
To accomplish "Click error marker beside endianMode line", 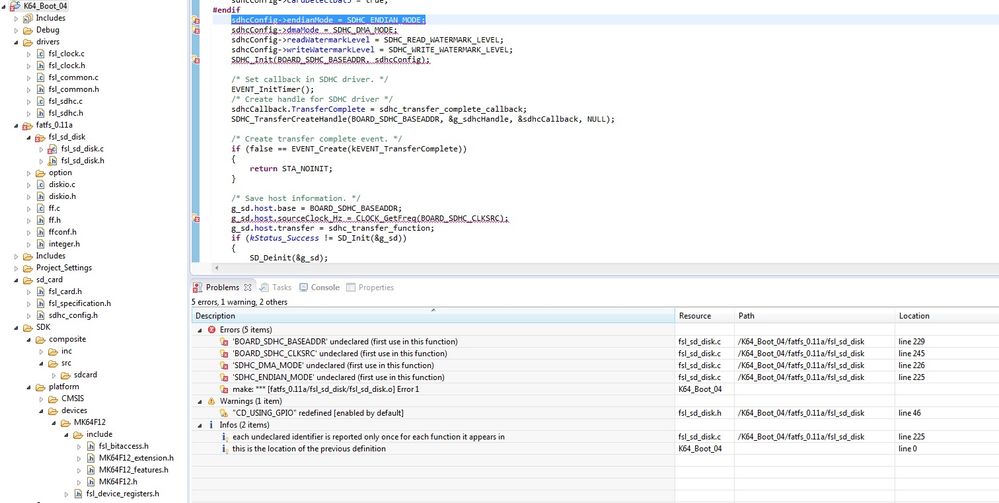I will (196, 20).
